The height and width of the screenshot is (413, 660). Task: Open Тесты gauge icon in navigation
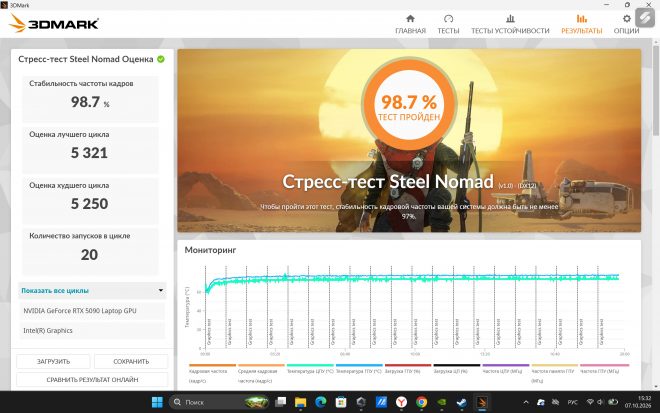point(448,18)
